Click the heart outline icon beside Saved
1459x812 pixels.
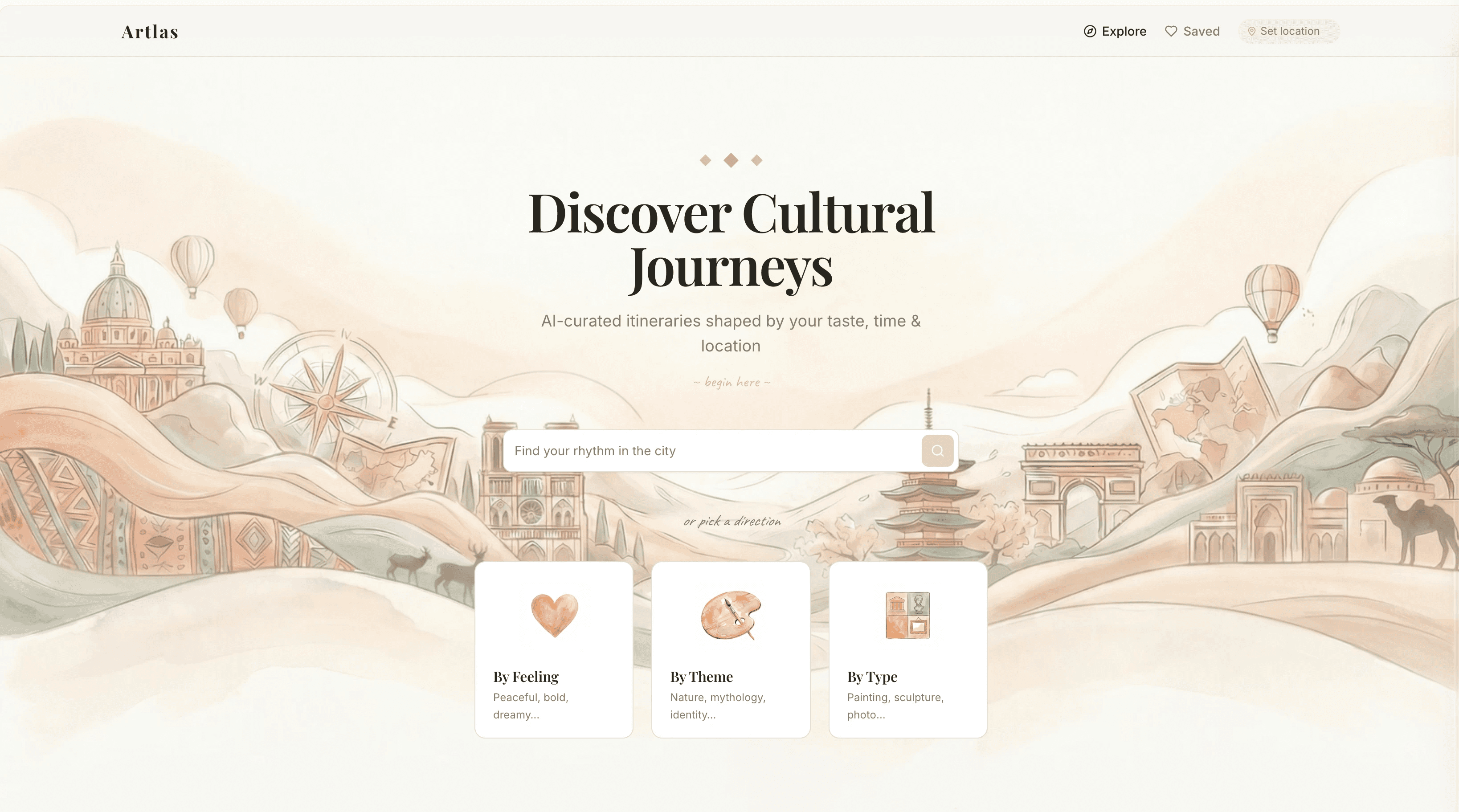1171,31
